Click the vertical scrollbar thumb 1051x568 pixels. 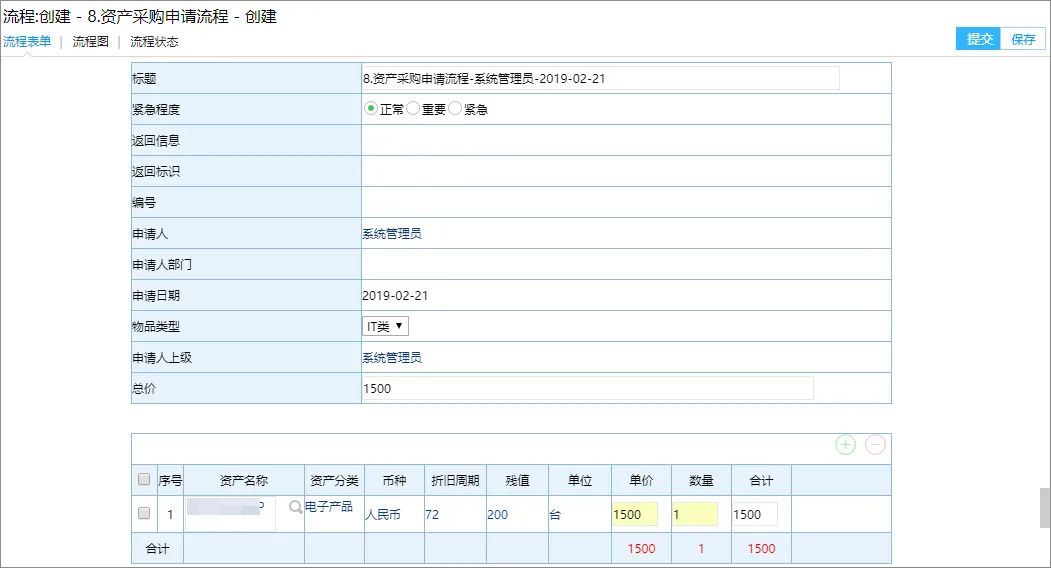coord(1045,508)
